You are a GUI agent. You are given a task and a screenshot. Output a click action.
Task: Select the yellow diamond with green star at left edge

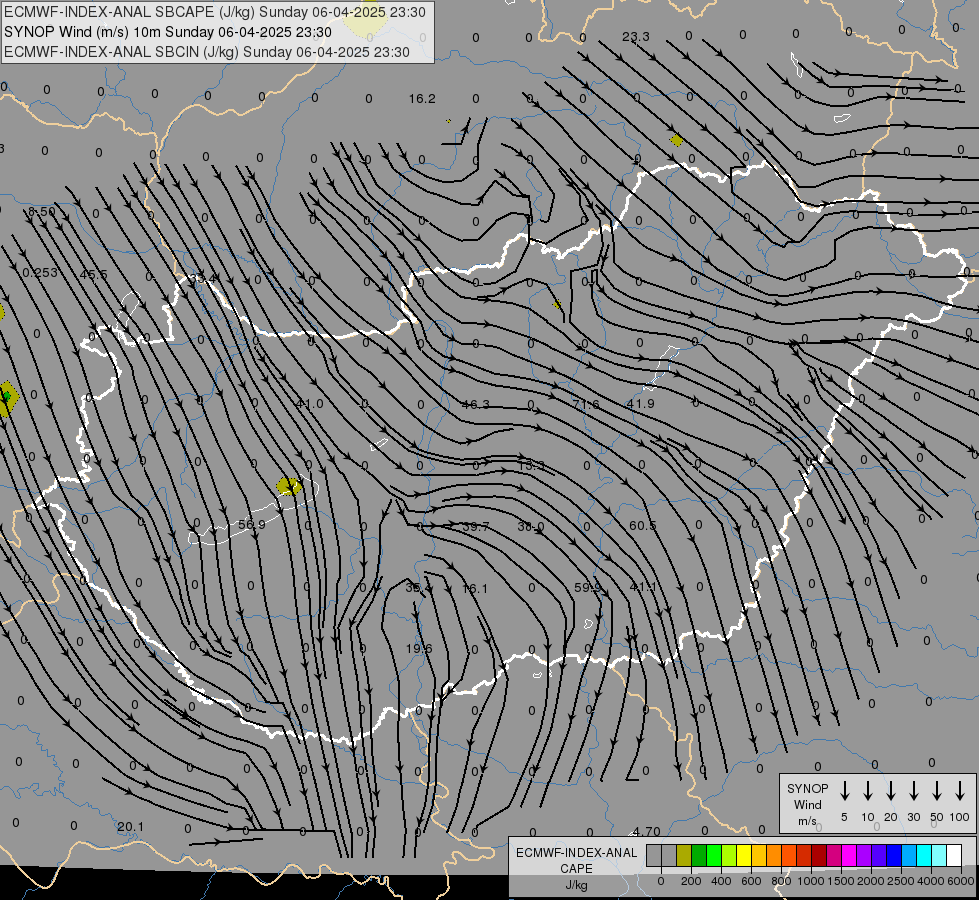click(x=7, y=398)
